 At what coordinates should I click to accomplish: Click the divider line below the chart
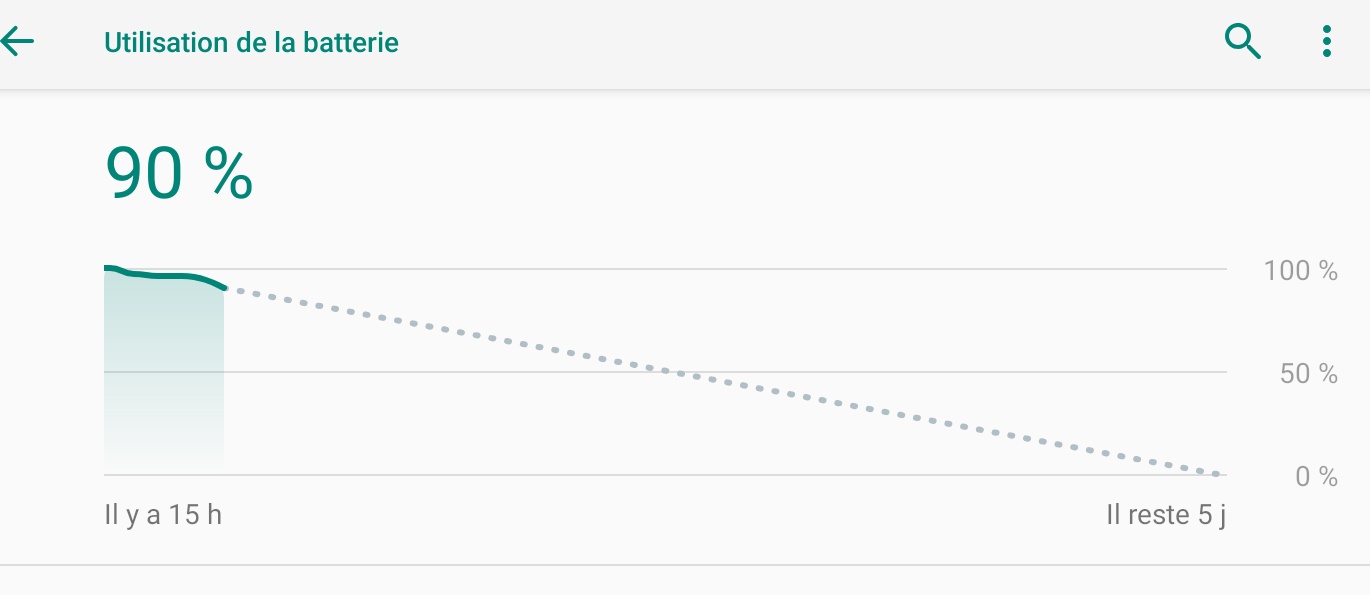(x=685, y=566)
